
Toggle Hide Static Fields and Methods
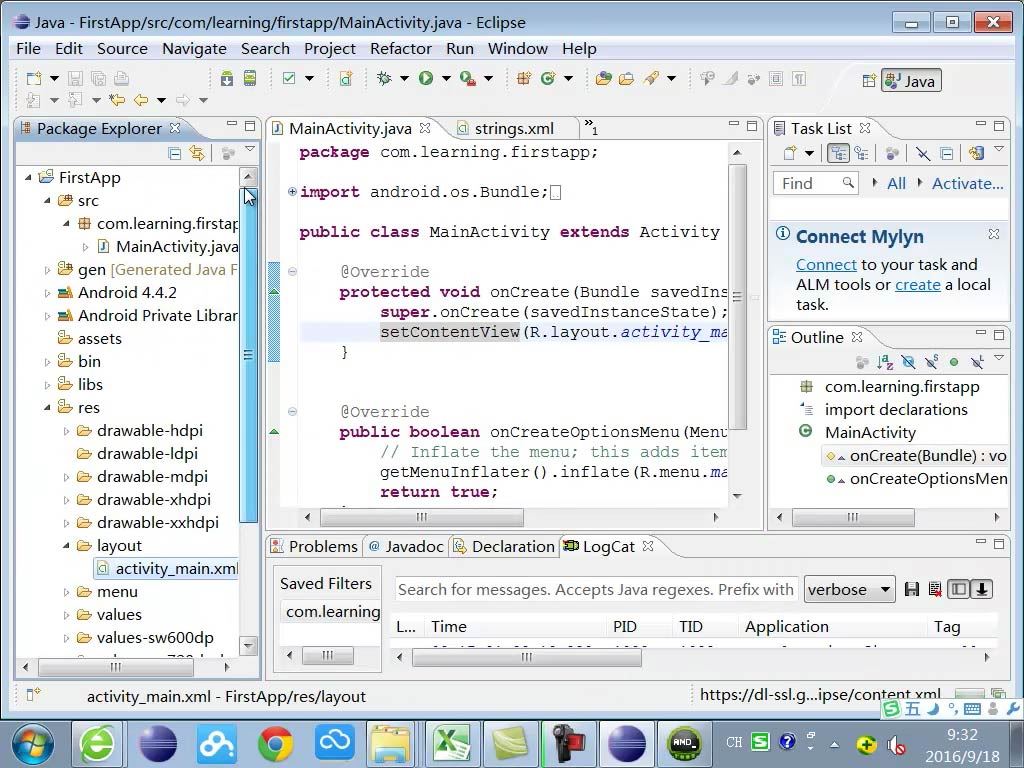931,362
